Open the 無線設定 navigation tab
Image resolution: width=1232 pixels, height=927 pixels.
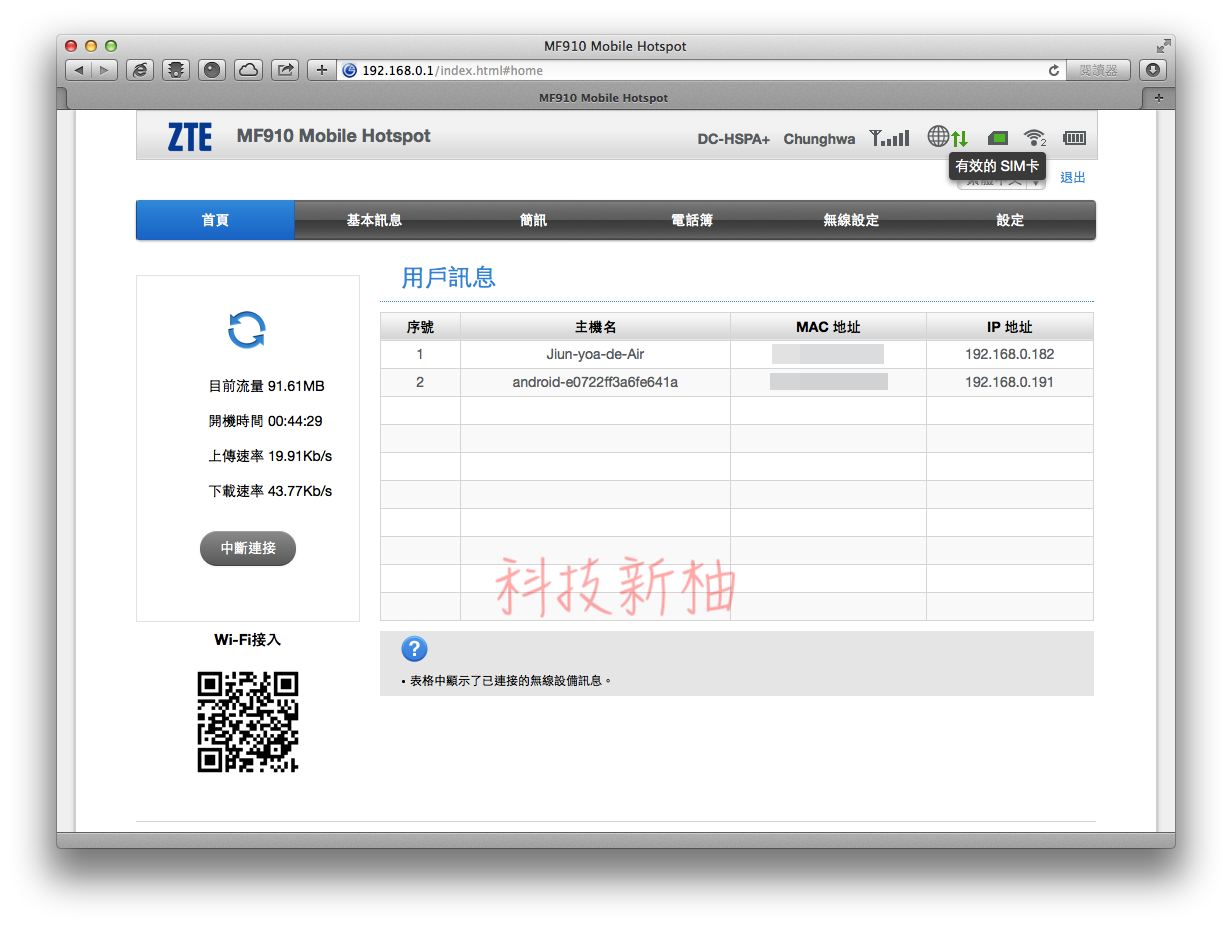[851, 220]
